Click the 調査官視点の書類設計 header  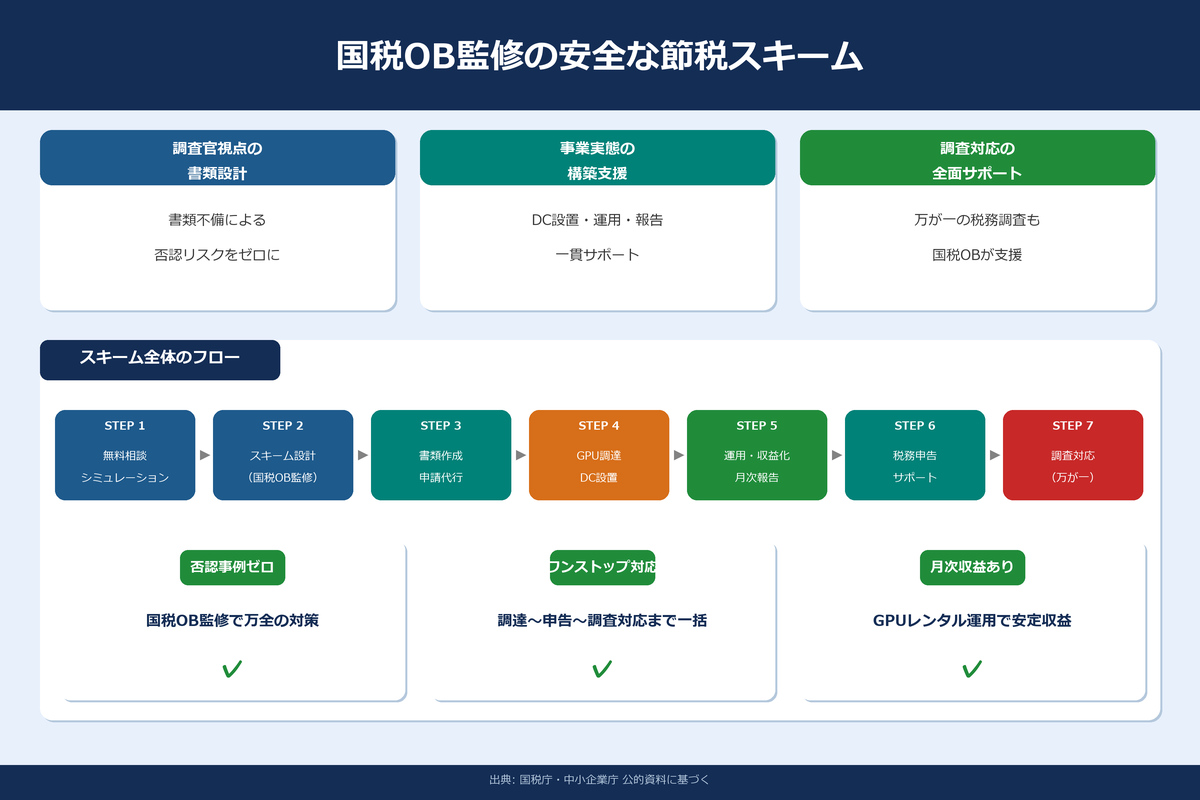tap(217, 159)
